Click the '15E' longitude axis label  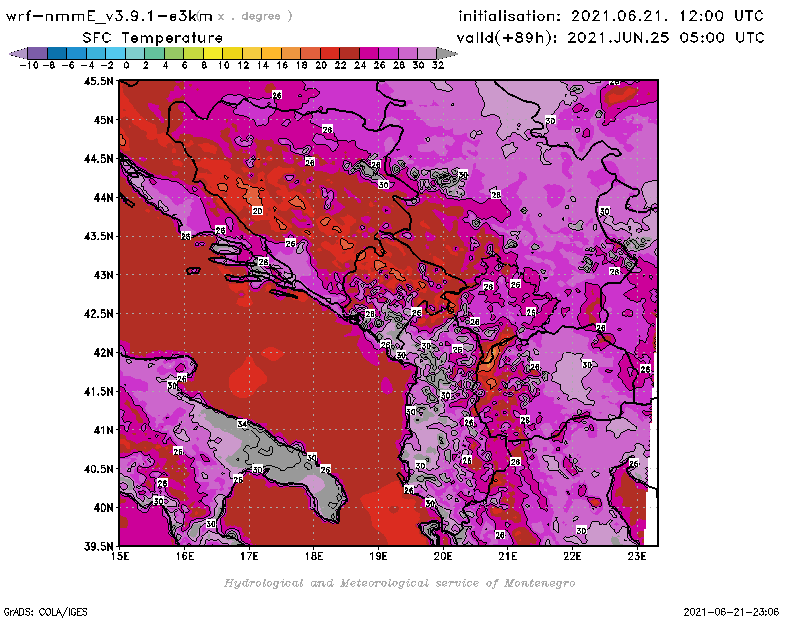click(x=120, y=556)
